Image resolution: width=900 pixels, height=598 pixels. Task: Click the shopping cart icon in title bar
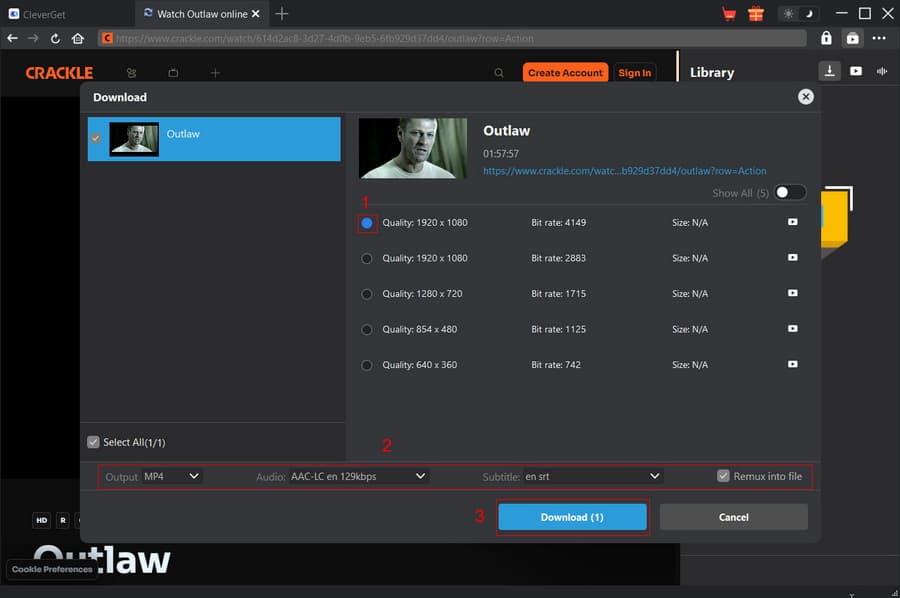point(729,14)
